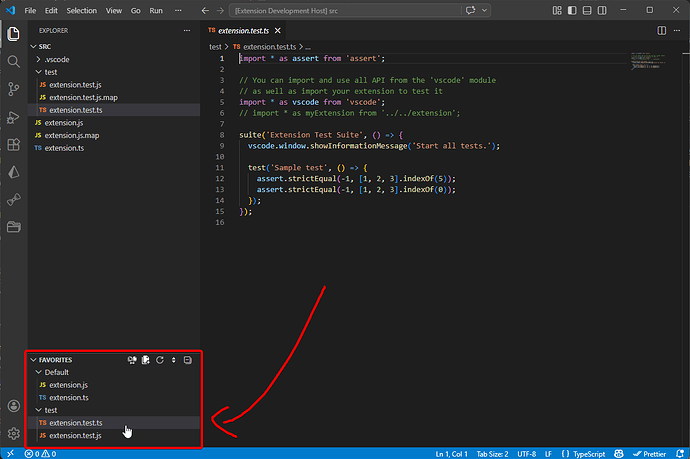The height and width of the screenshot is (459, 690).
Task: Open the Source Control view
Action: (14, 89)
